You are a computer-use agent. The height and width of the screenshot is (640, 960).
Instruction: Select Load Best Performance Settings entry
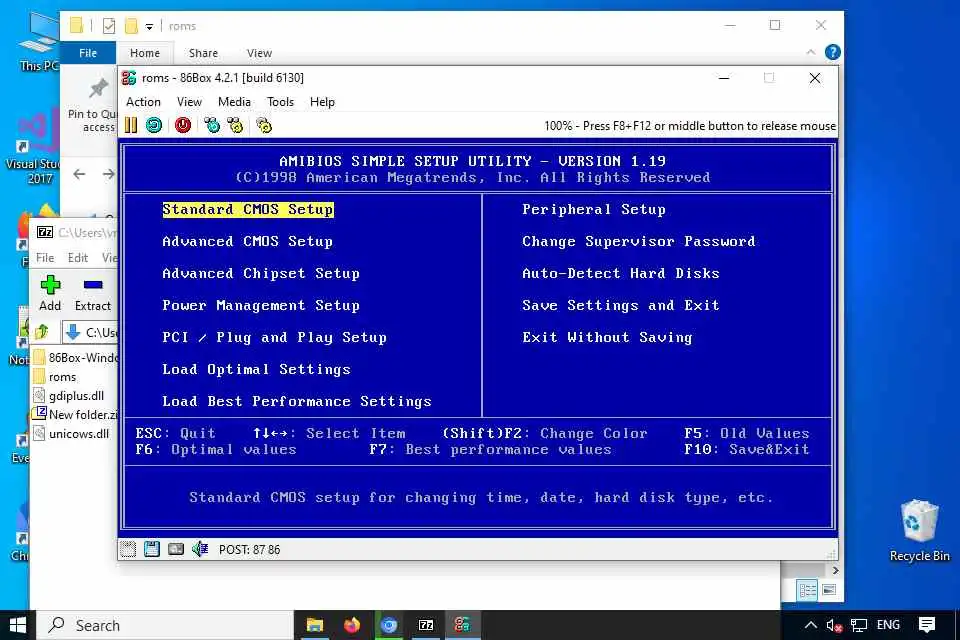point(297,401)
